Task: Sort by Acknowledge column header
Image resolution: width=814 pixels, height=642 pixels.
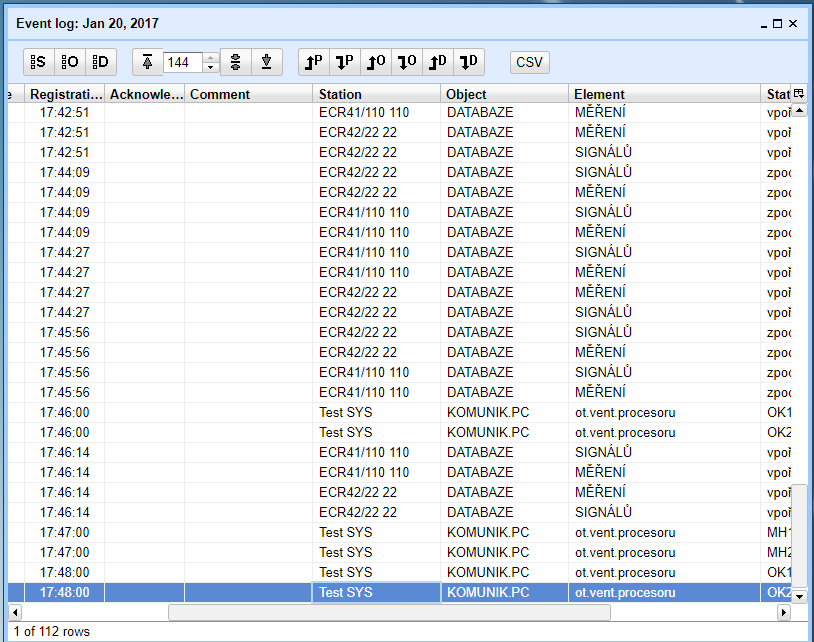Action: (x=145, y=94)
